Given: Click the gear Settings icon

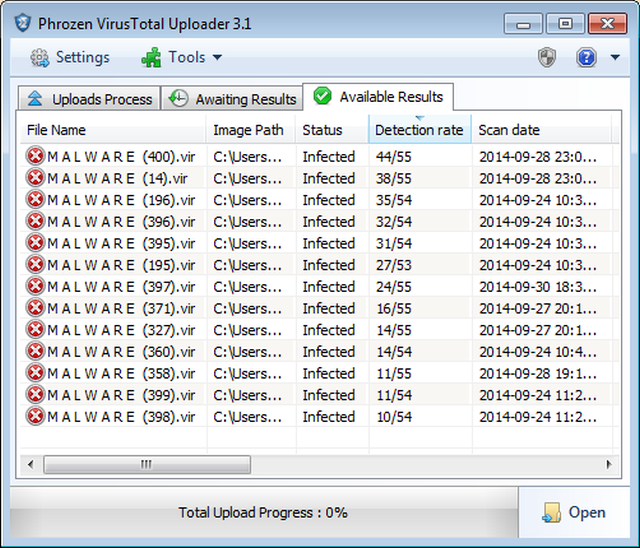Looking at the screenshot, I should coord(40,58).
